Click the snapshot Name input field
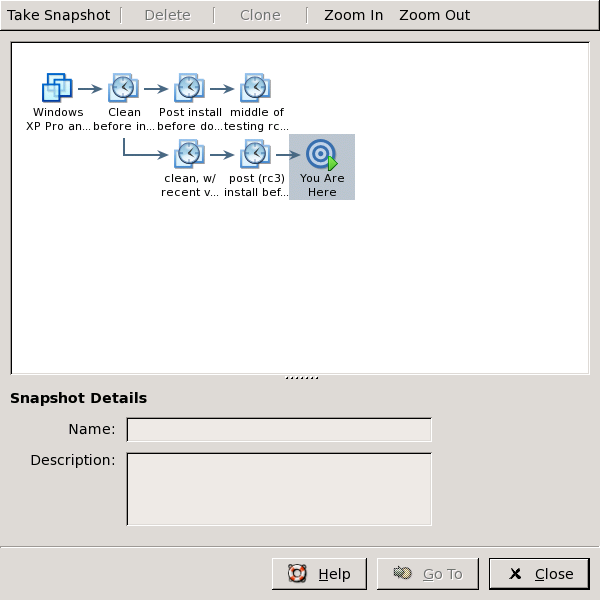 tap(279, 430)
